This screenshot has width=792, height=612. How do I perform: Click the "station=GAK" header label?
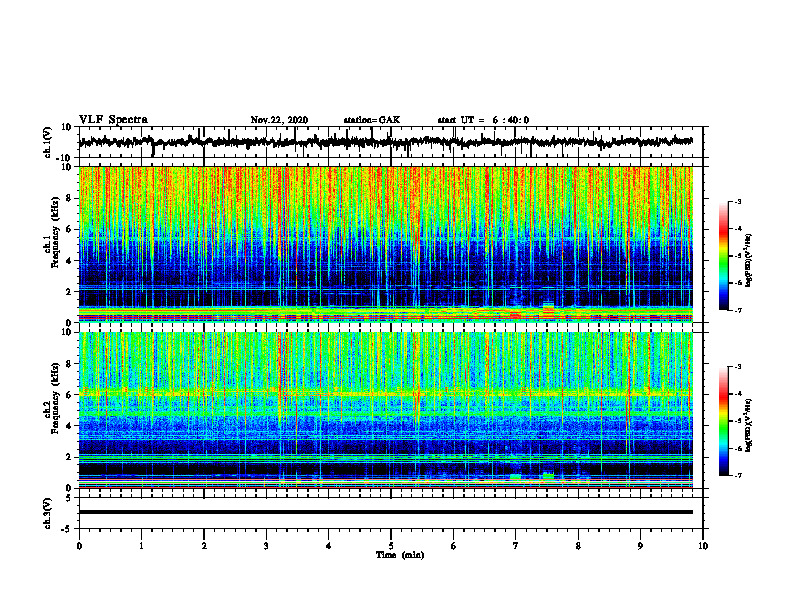[x=372, y=120]
